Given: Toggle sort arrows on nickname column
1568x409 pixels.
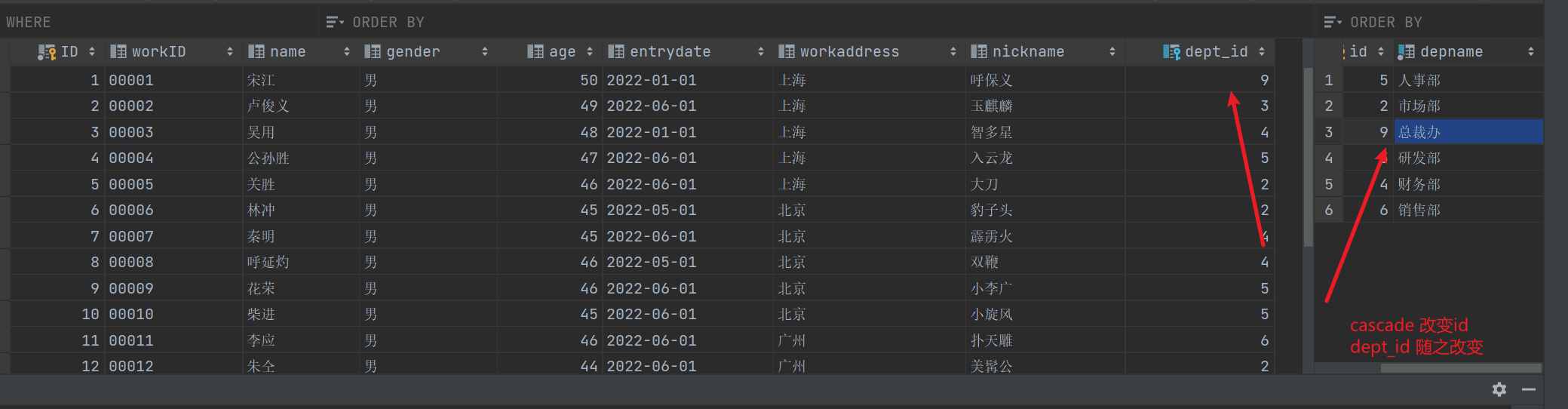Looking at the screenshot, I should pos(1112,52).
